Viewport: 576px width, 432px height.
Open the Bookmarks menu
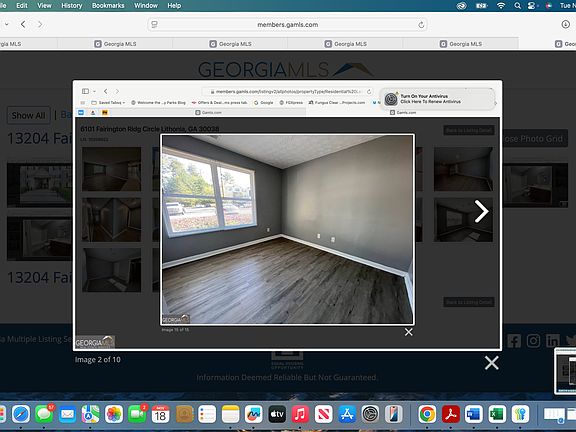(x=108, y=6)
